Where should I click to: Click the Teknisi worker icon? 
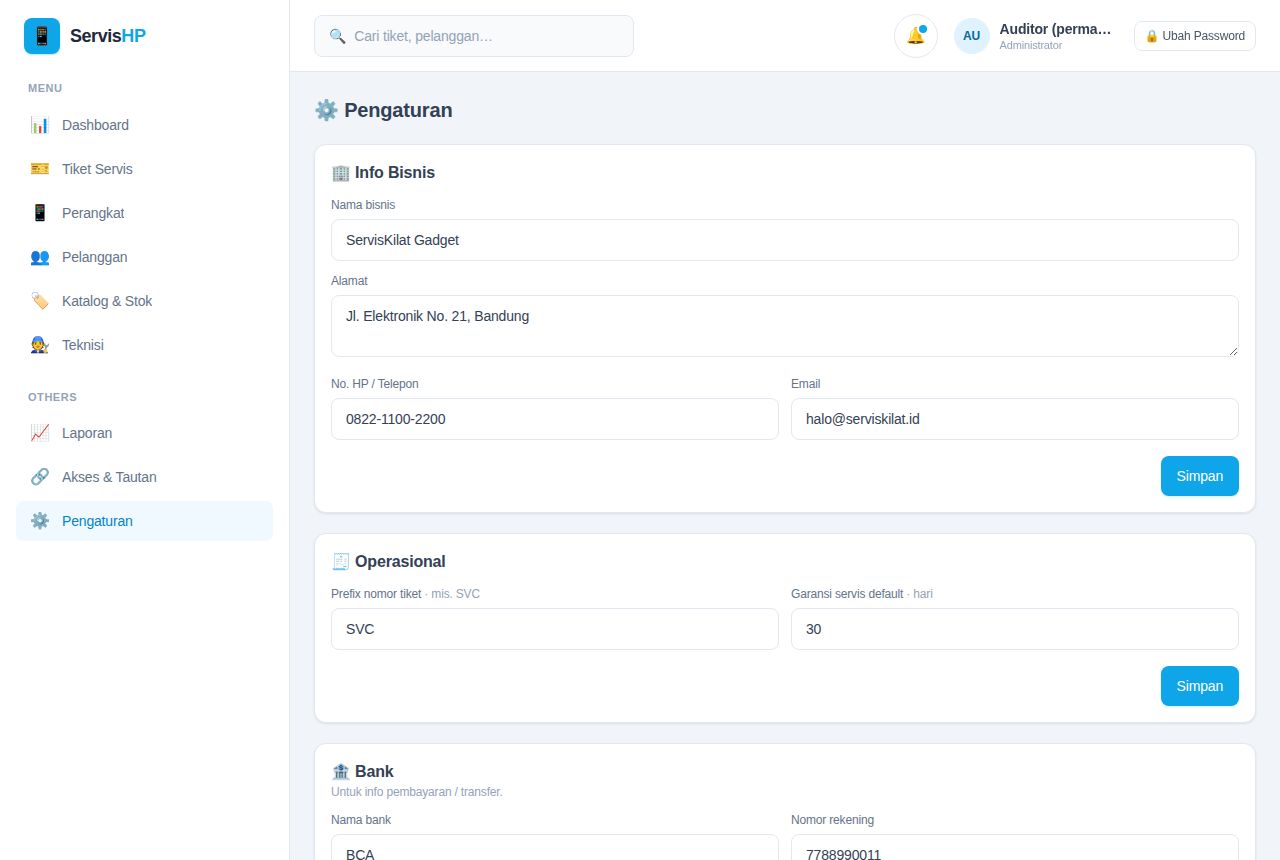(40, 345)
